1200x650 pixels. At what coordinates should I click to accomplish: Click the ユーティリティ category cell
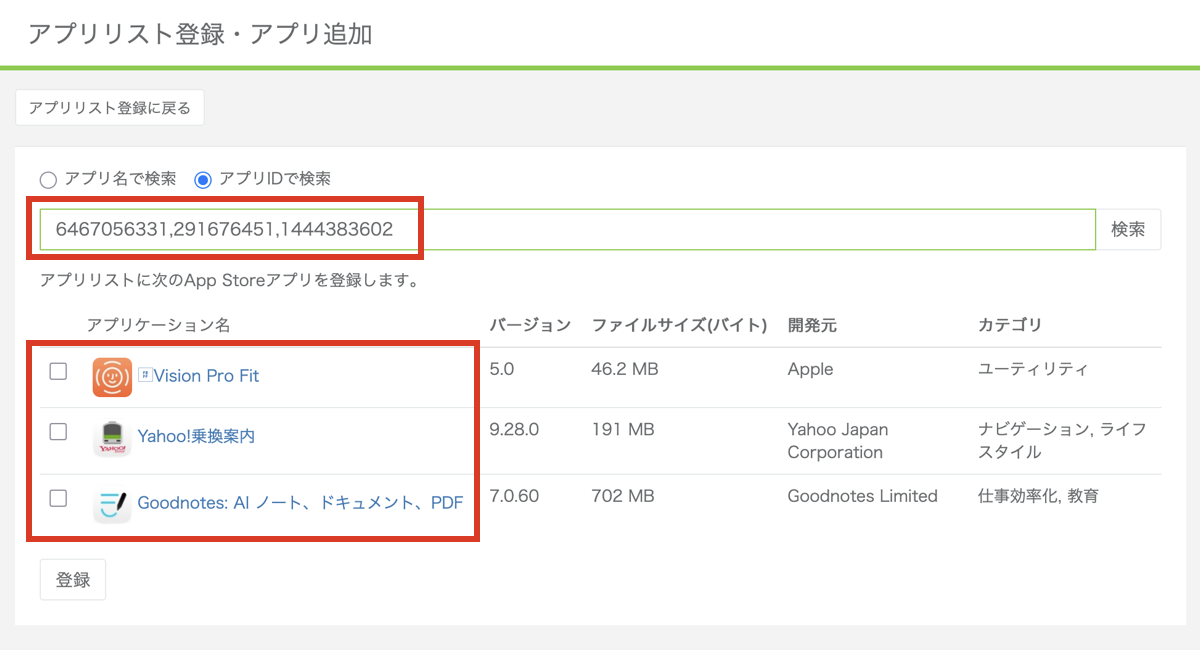1034,369
